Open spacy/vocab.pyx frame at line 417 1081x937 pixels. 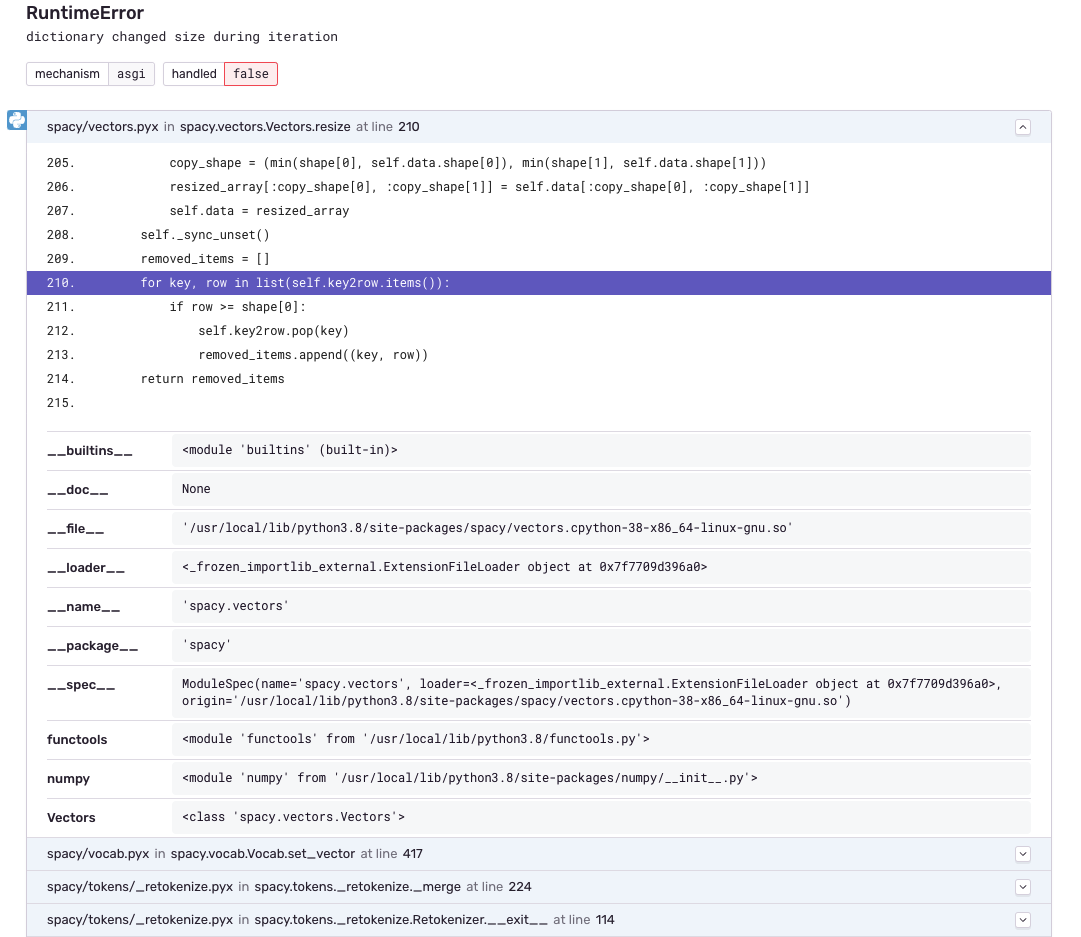[538, 854]
